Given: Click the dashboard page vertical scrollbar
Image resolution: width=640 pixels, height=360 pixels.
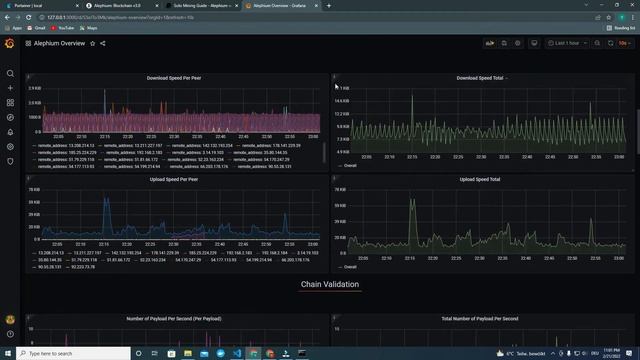Looking at the screenshot, I should pyautogui.click(x=638, y=131).
